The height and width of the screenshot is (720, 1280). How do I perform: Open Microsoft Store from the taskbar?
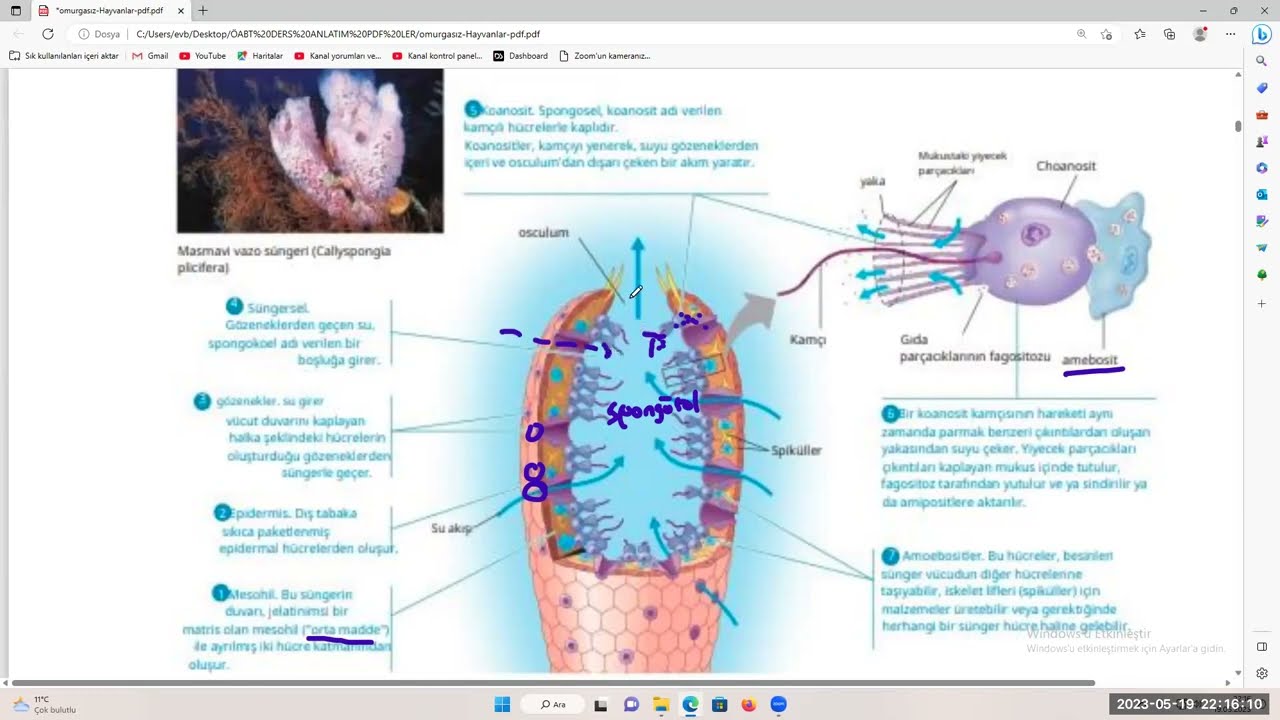(719, 704)
